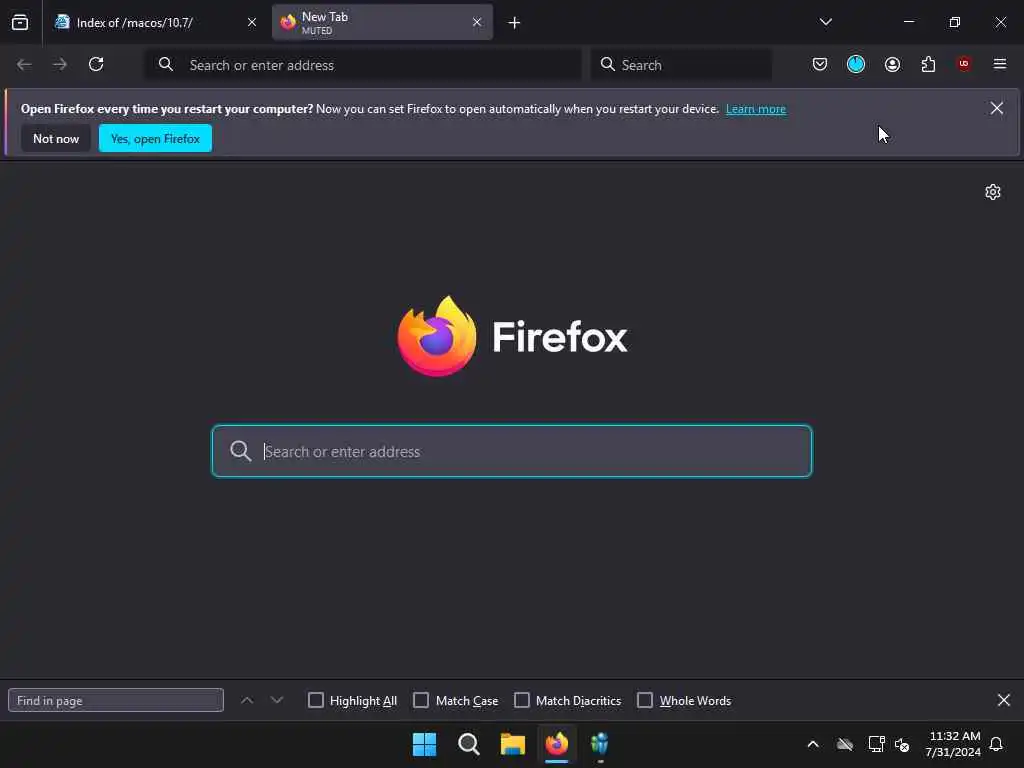
Task: Open the Extensions puzzle-piece icon
Action: (x=928, y=64)
